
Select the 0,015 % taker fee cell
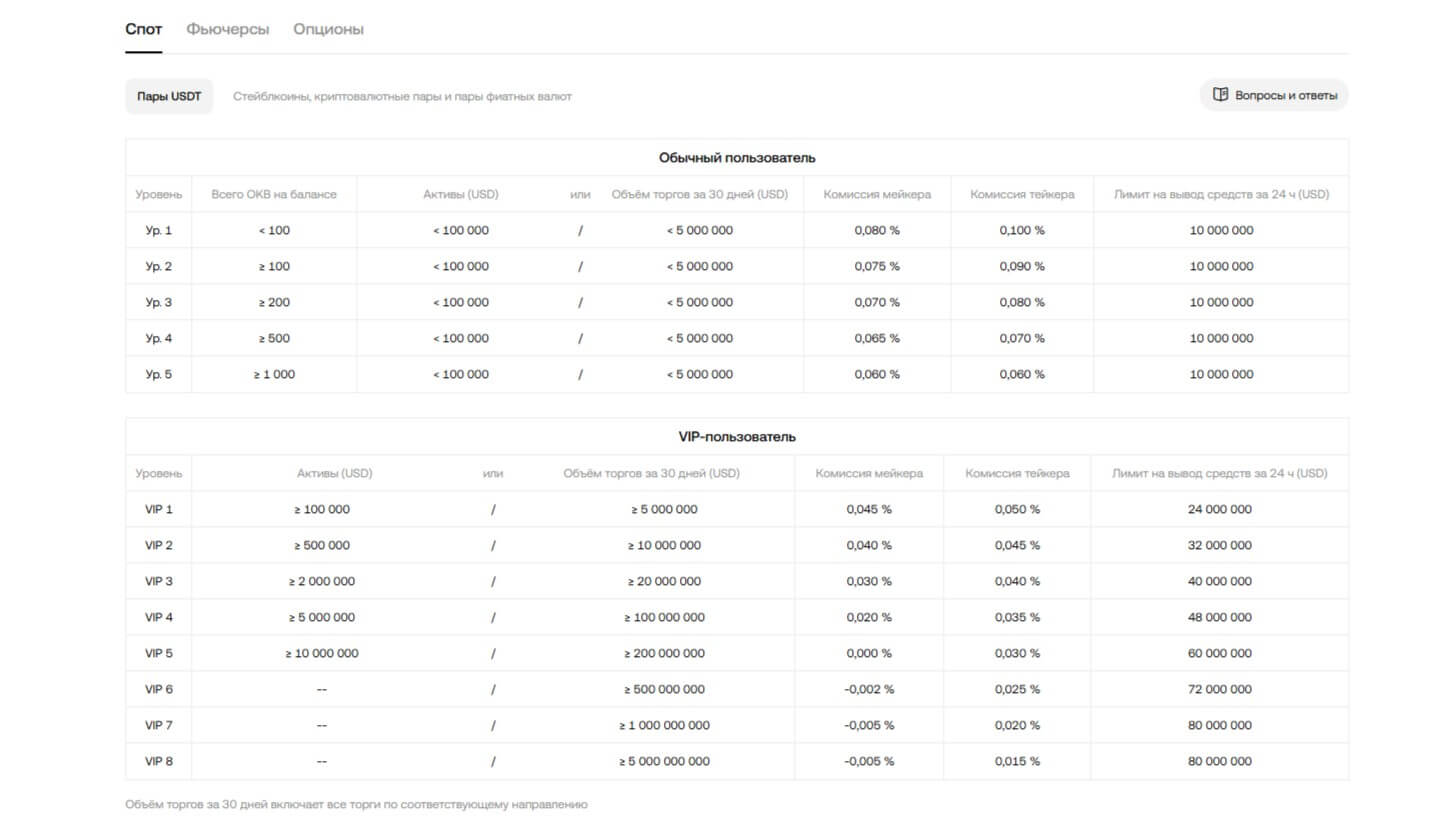[1016, 761]
